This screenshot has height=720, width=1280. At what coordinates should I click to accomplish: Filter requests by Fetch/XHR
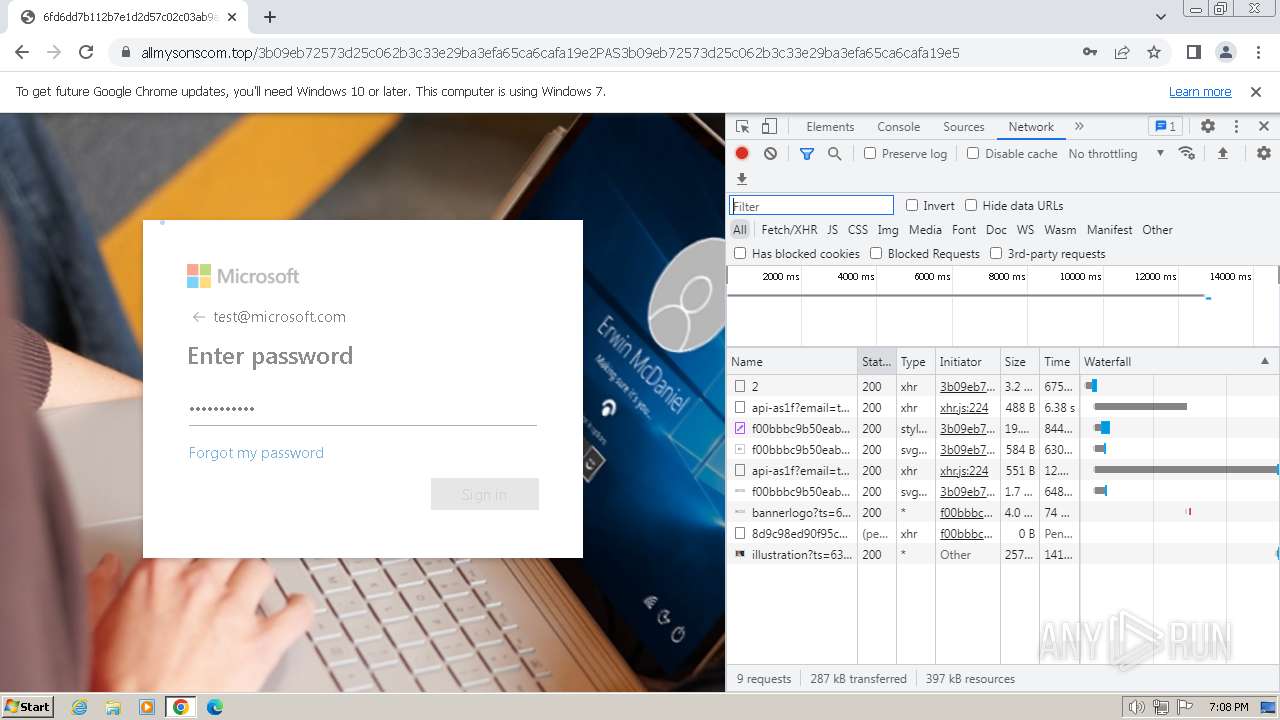click(x=789, y=230)
